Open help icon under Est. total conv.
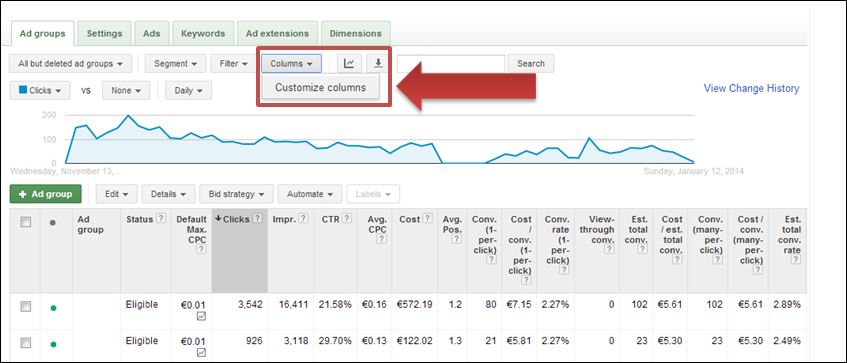The image size is (847, 363). [x=642, y=249]
